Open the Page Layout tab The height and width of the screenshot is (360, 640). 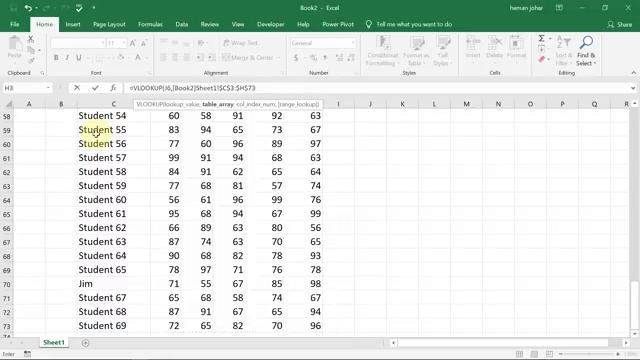pos(109,24)
